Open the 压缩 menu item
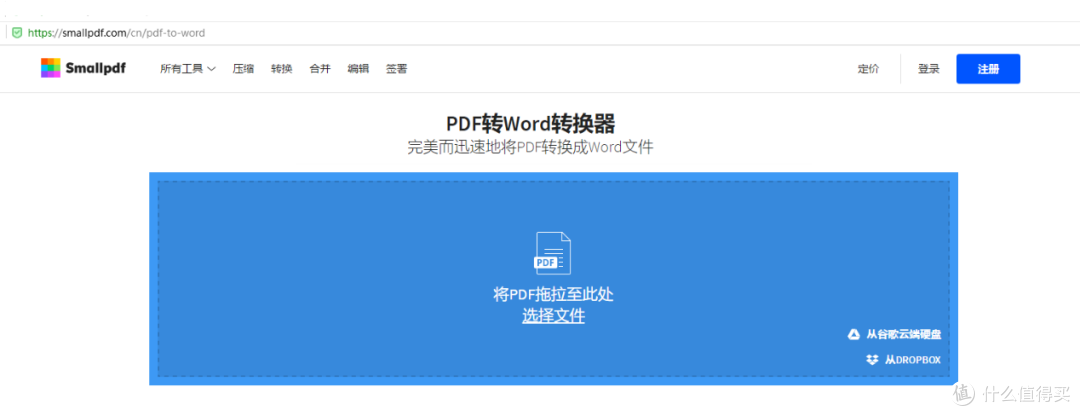Image resolution: width=1080 pixels, height=416 pixels. tap(243, 69)
